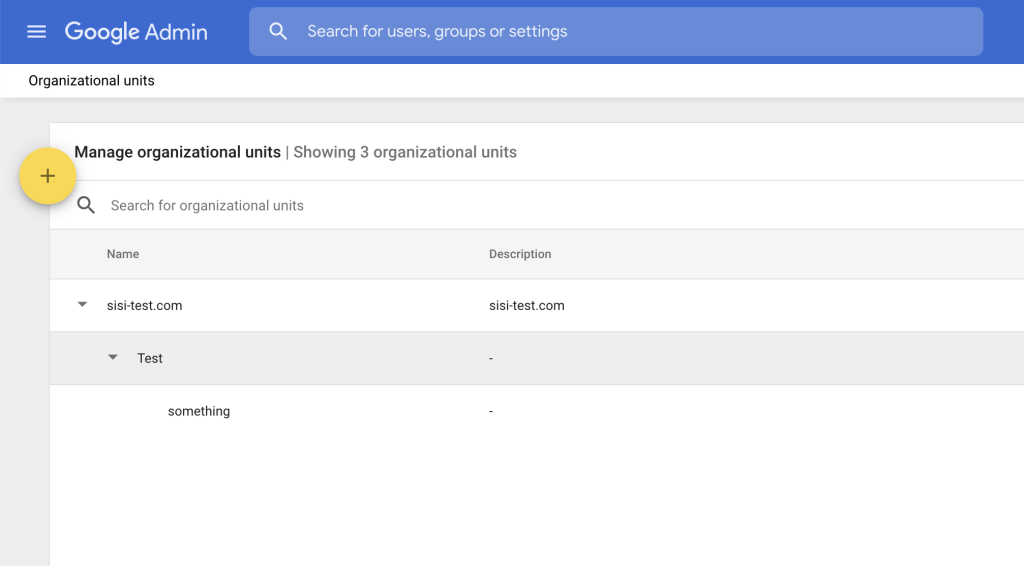Click the organizational units search magnifier icon
The height and width of the screenshot is (566, 1024).
(x=87, y=205)
